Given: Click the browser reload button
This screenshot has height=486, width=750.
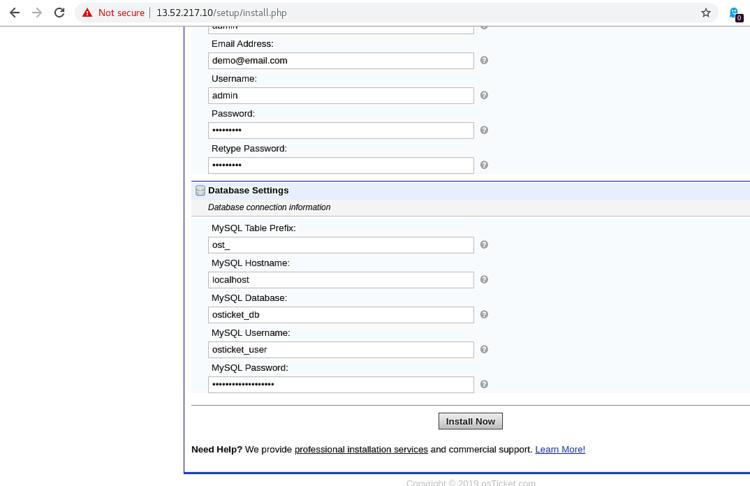Looking at the screenshot, I should click(59, 13).
